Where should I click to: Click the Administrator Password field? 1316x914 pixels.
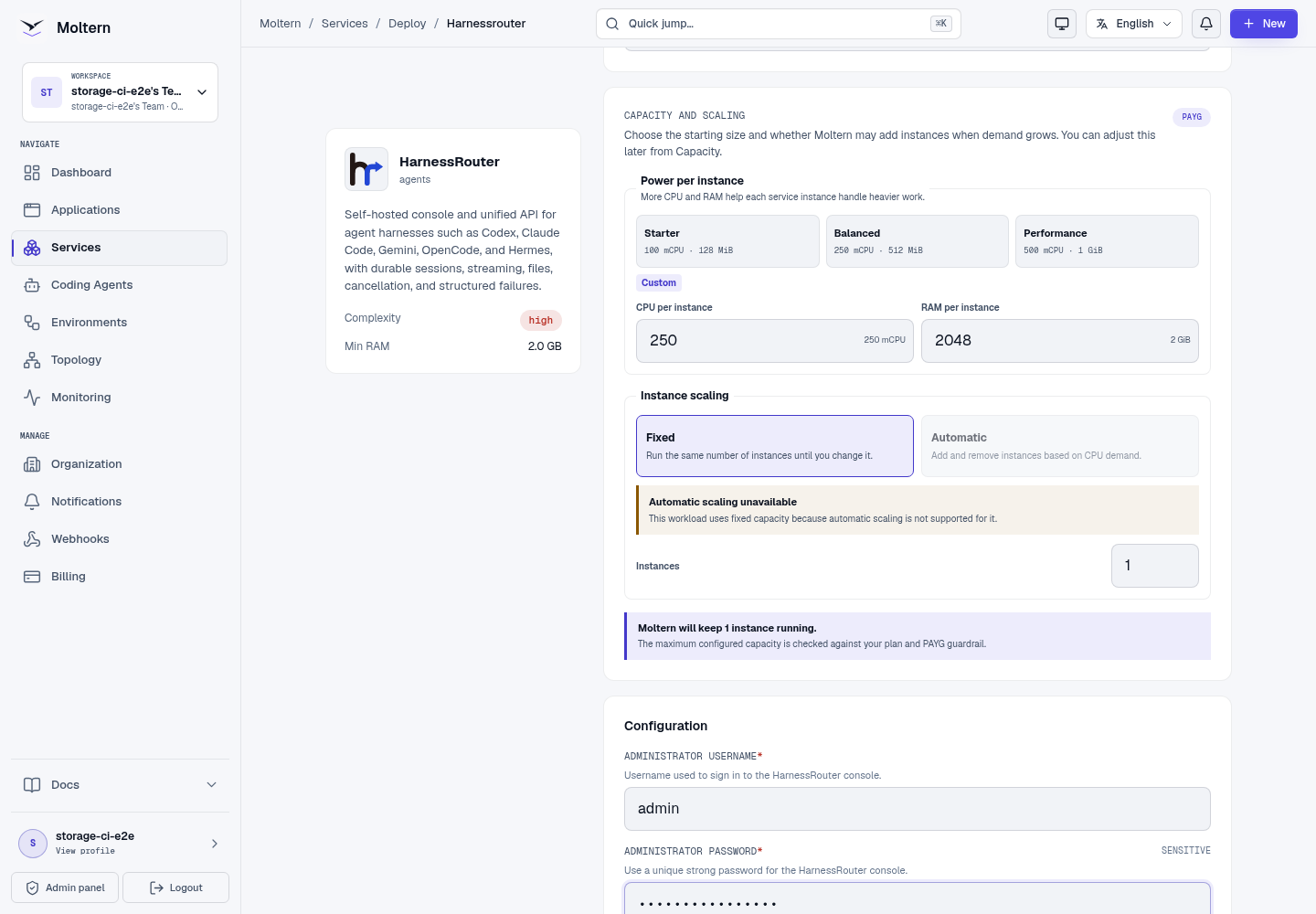point(918,899)
